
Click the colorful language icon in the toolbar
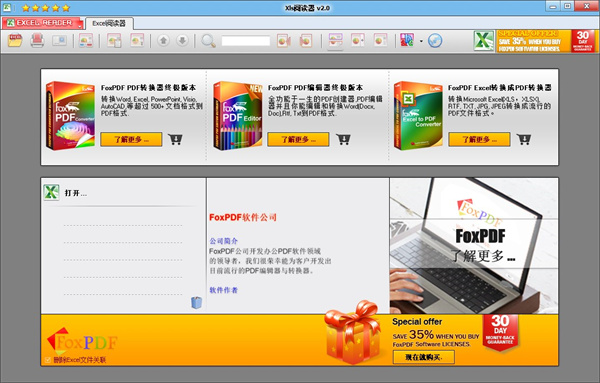[407, 40]
